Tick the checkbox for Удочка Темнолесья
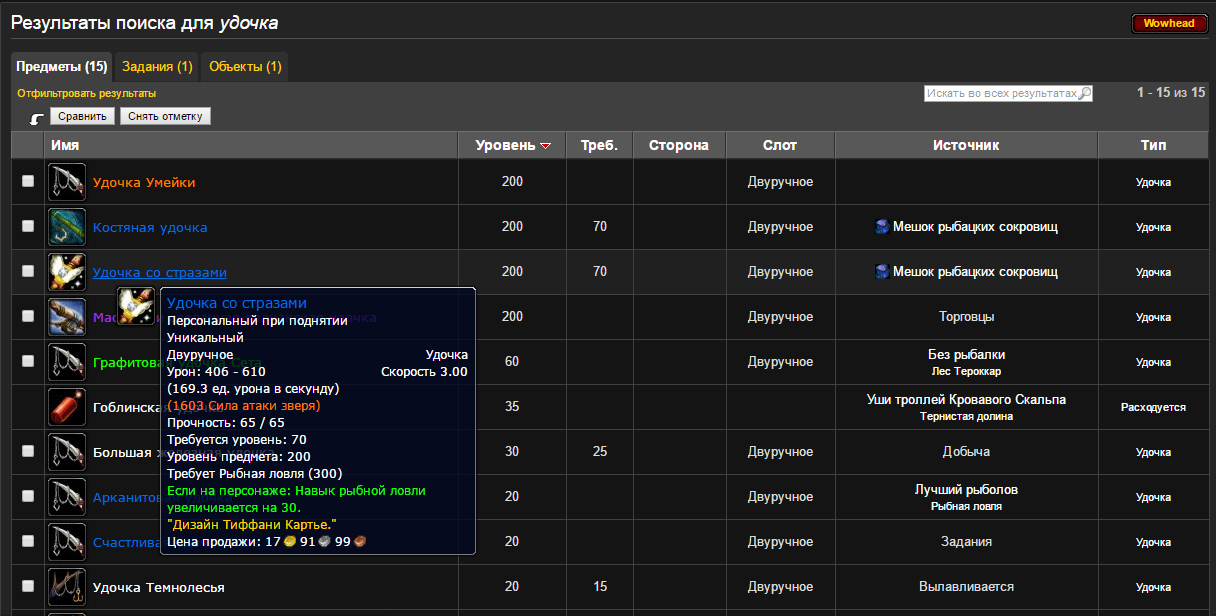Viewport: 1216px width, 616px height. point(28,586)
